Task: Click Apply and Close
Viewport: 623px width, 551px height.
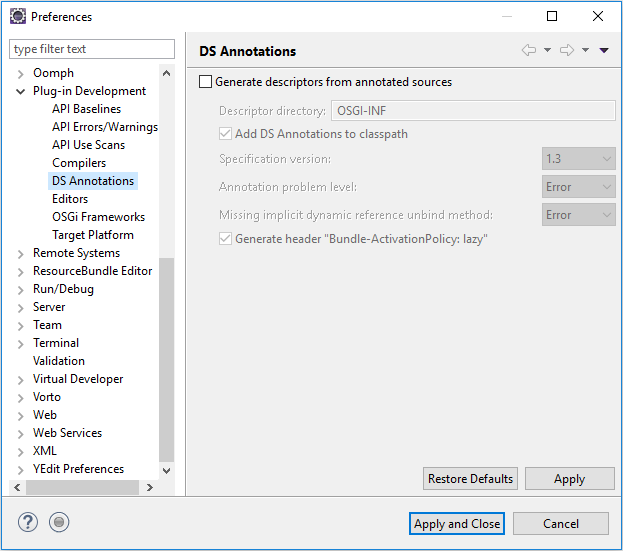Action: [x=457, y=524]
